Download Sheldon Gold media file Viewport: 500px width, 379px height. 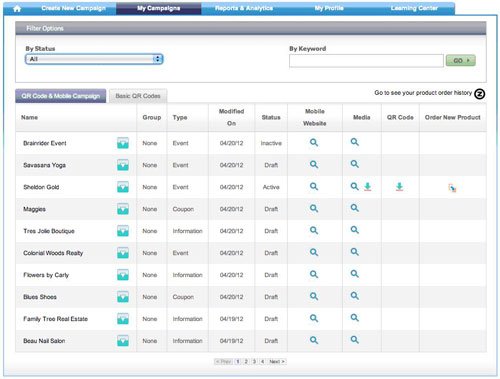(x=368, y=187)
